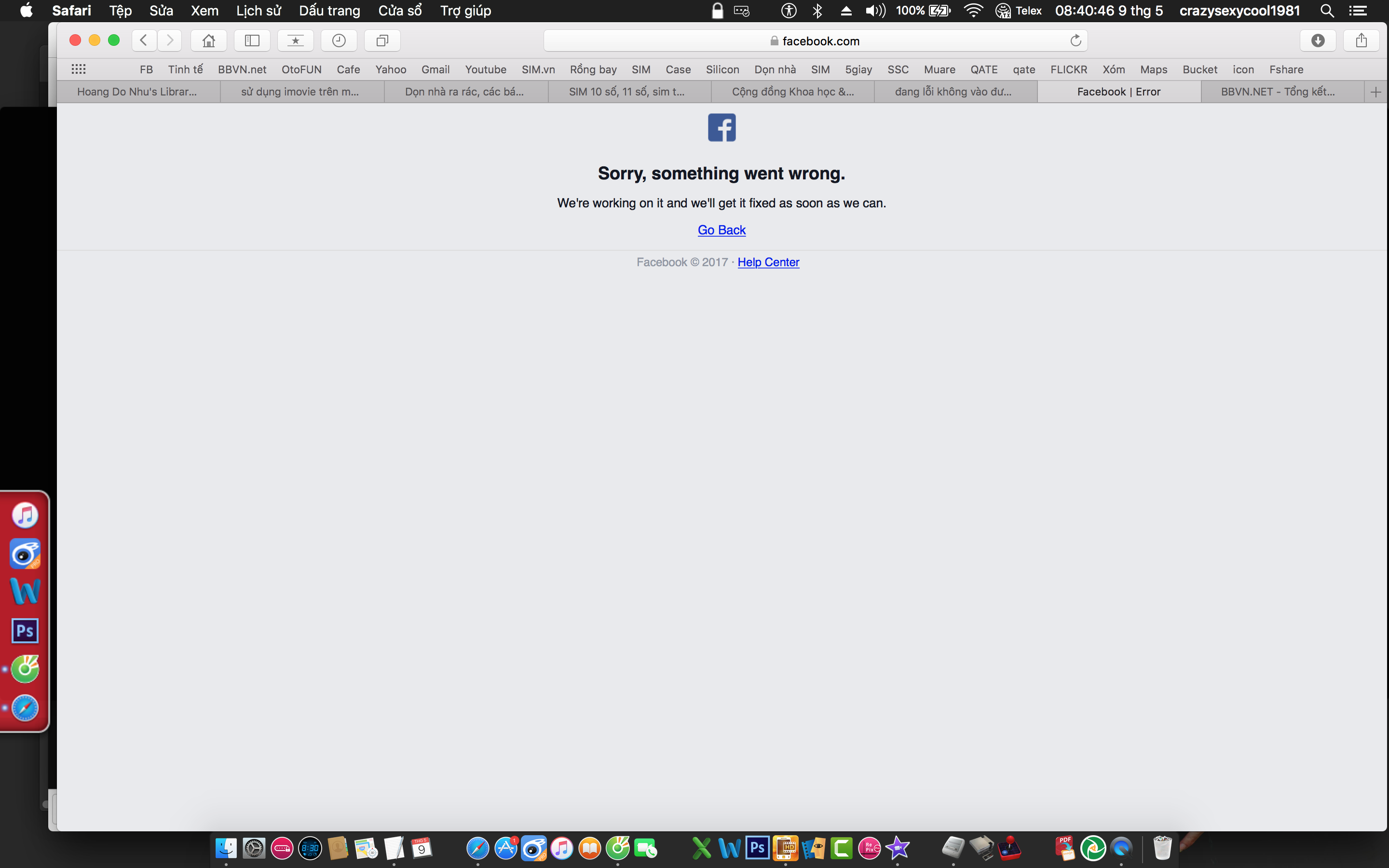Open Photoshop in the left side panel
The height and width of the screenshot is (868, 1389).
(25, 631)
